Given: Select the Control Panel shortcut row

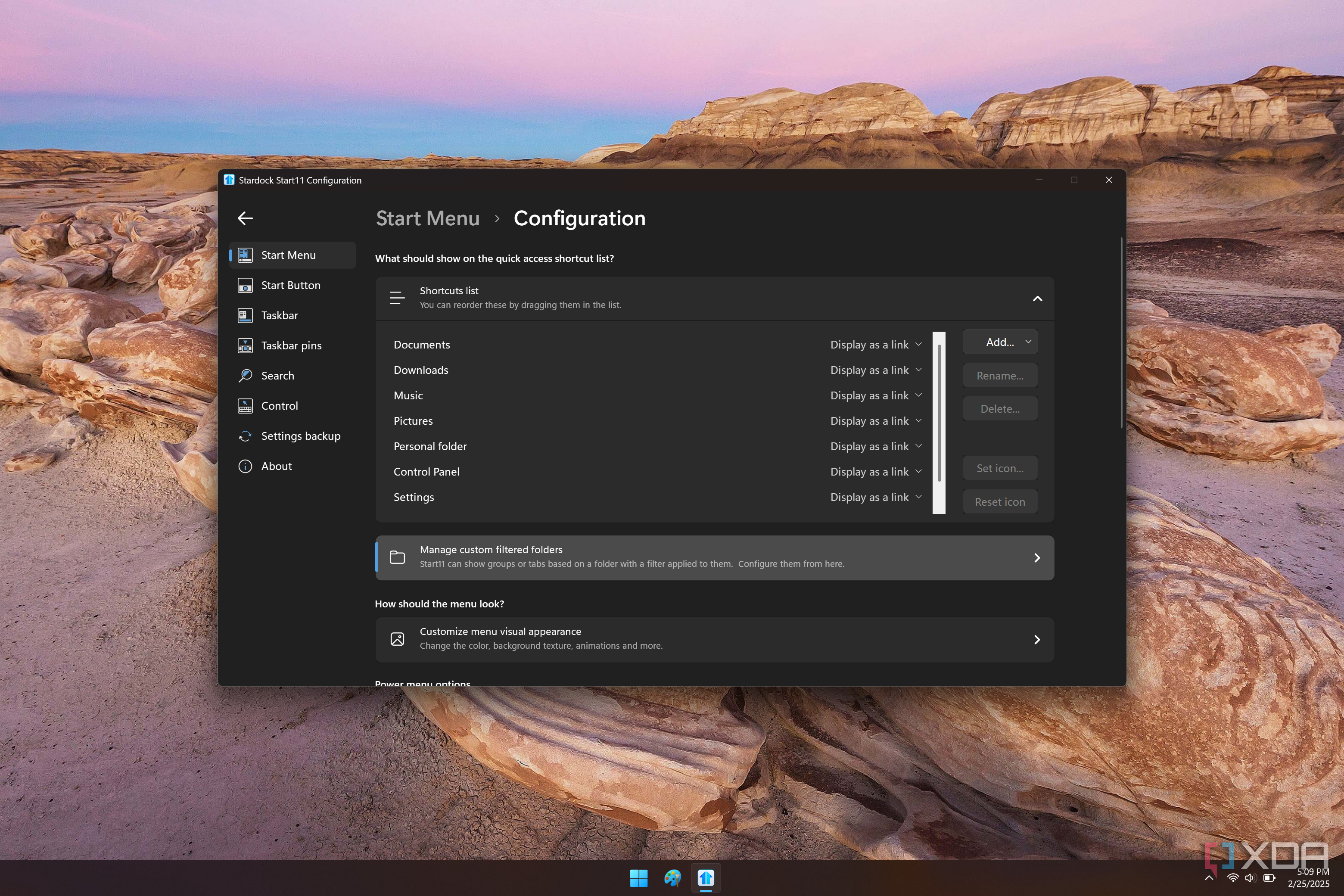Looking at the screenshot, I should [657, 471].
